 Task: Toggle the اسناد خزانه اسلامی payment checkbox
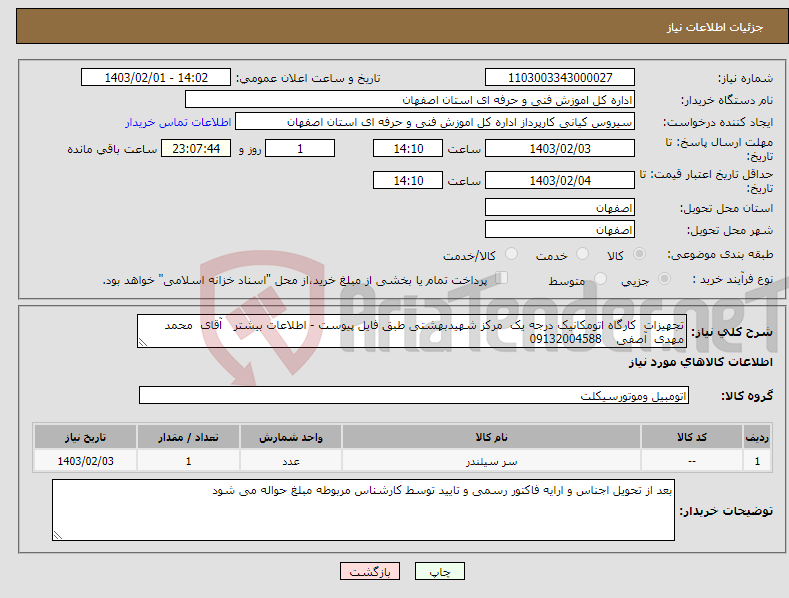coord(502,277)
